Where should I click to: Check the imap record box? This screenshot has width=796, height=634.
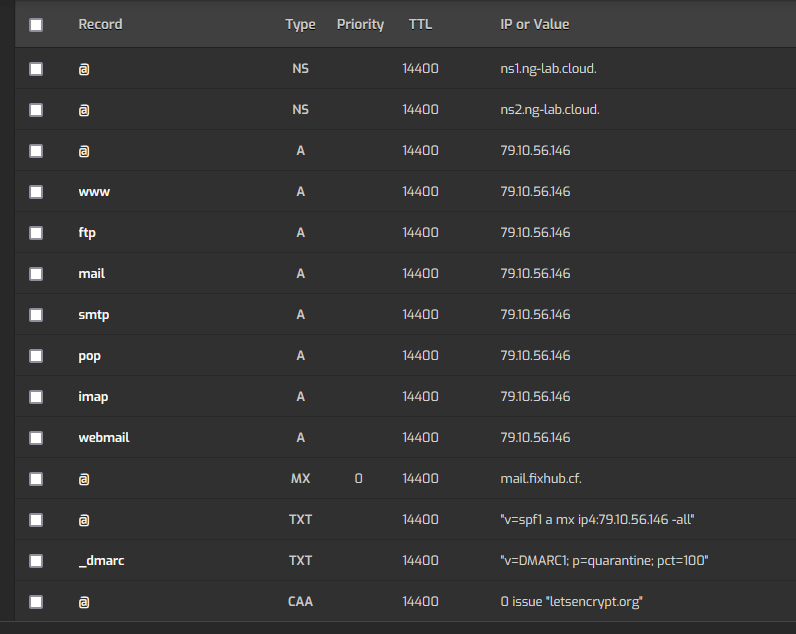[x=36, y=397]
